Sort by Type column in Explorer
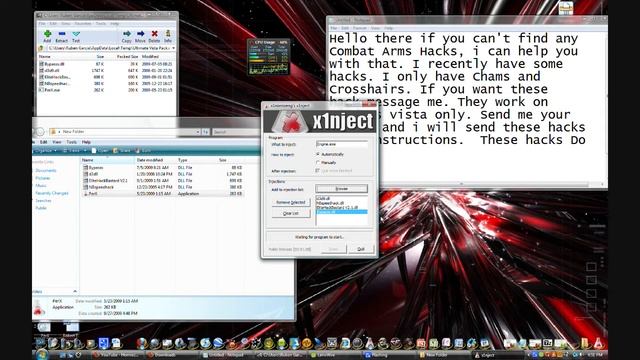The width and height of the screenshot is (640, 360). 196,160
